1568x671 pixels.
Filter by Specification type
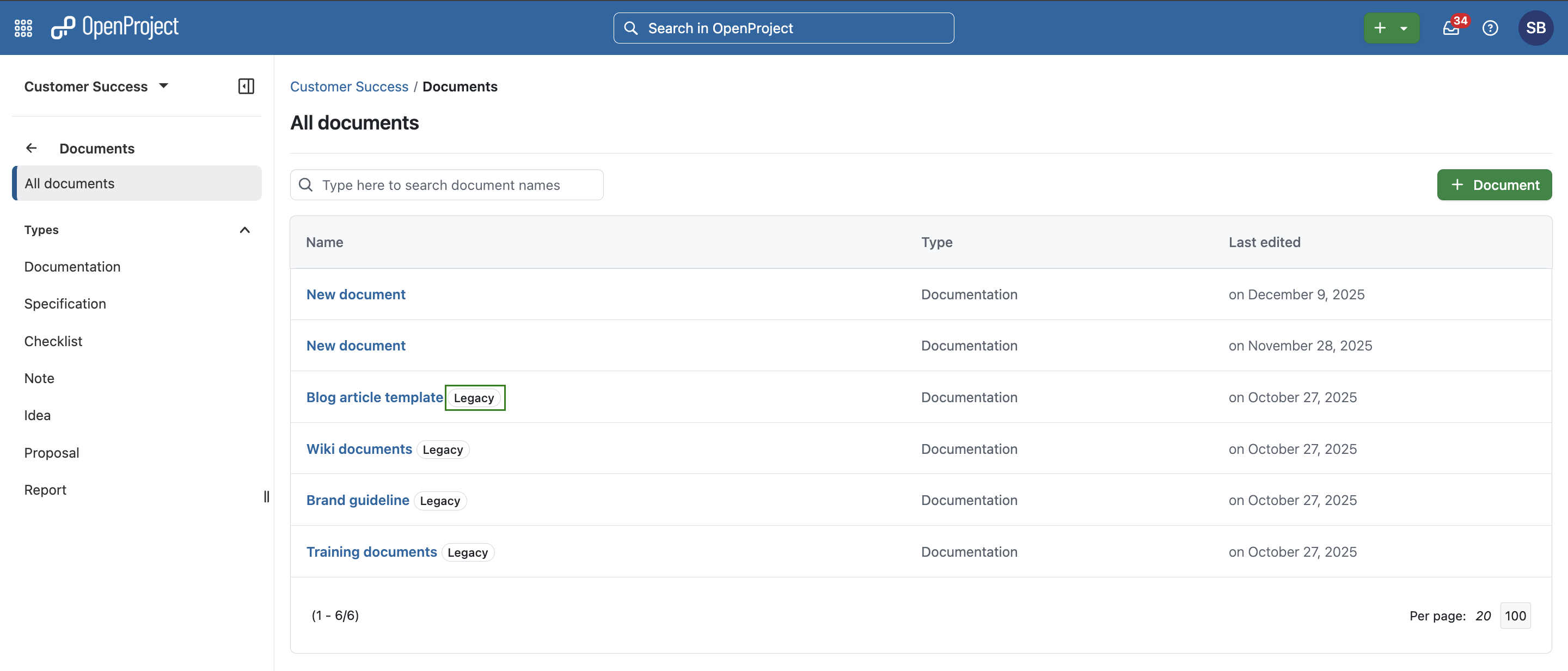(65, 304)
